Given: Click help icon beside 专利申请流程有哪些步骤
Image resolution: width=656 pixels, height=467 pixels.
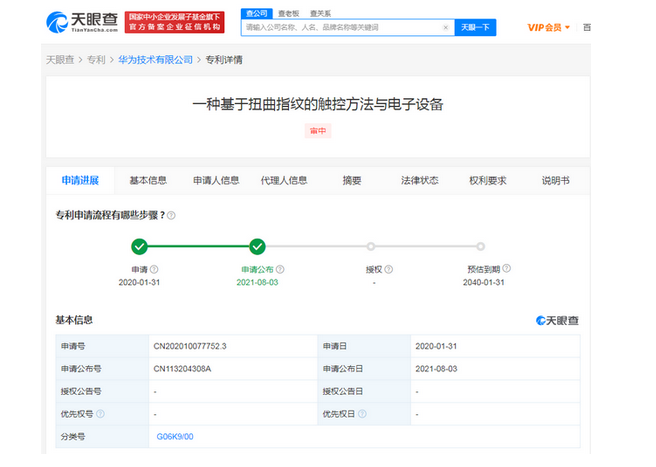Looking at the screenshot, I should [172, 215].
